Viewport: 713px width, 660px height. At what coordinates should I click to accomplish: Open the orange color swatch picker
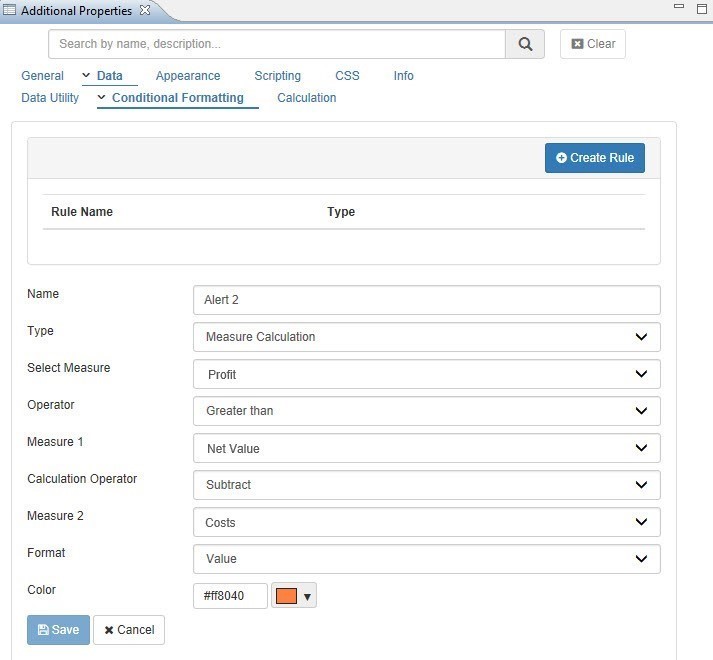coord(294,596)
